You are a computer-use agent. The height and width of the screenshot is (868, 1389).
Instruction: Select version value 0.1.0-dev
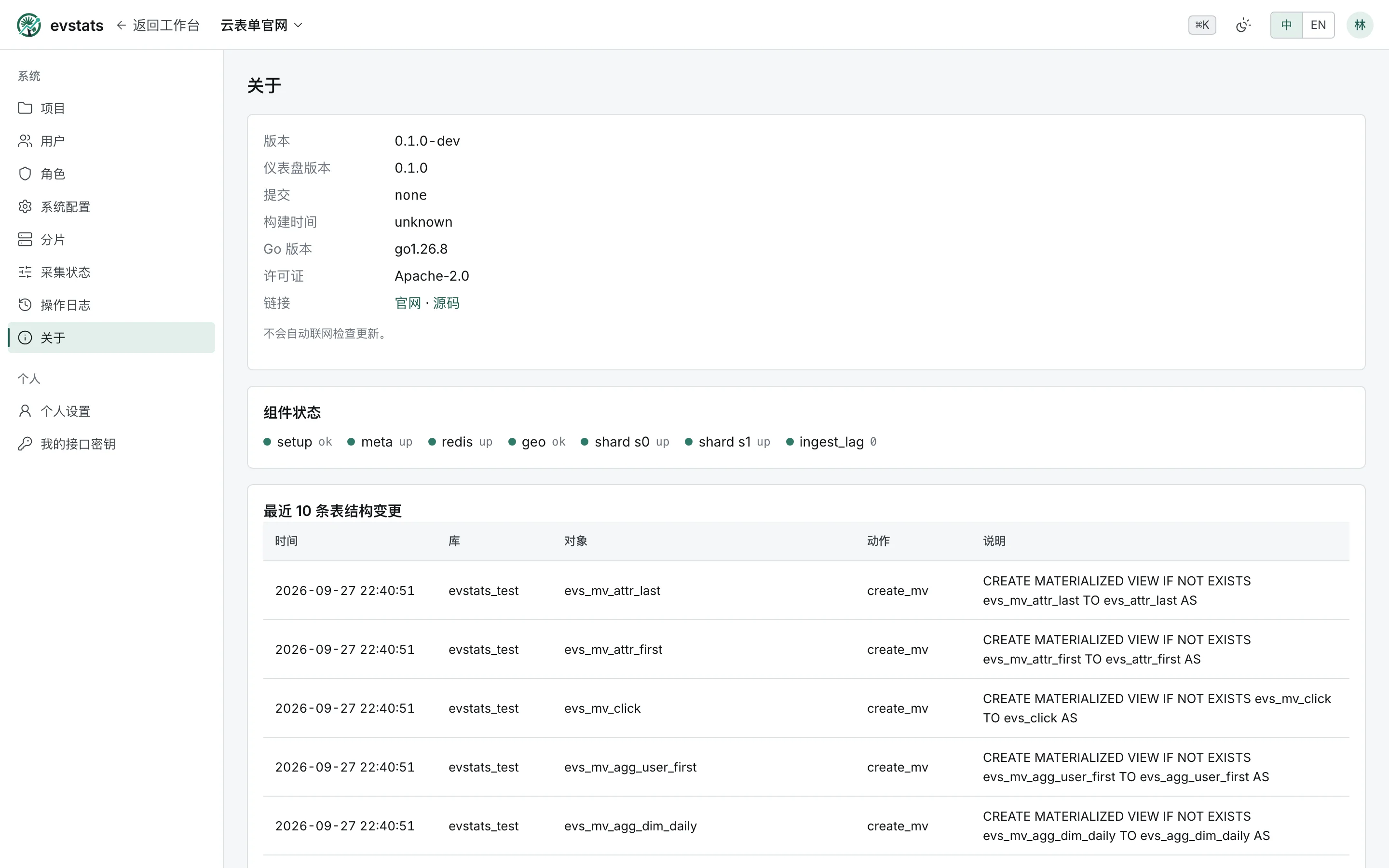(427, 141)
